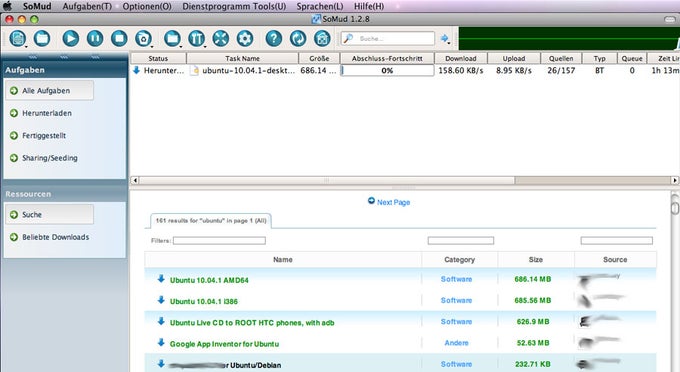Select Alle Aufgaben in sidebar
The width and height of the screenshot is (680, 372).
tap(49, 91)
